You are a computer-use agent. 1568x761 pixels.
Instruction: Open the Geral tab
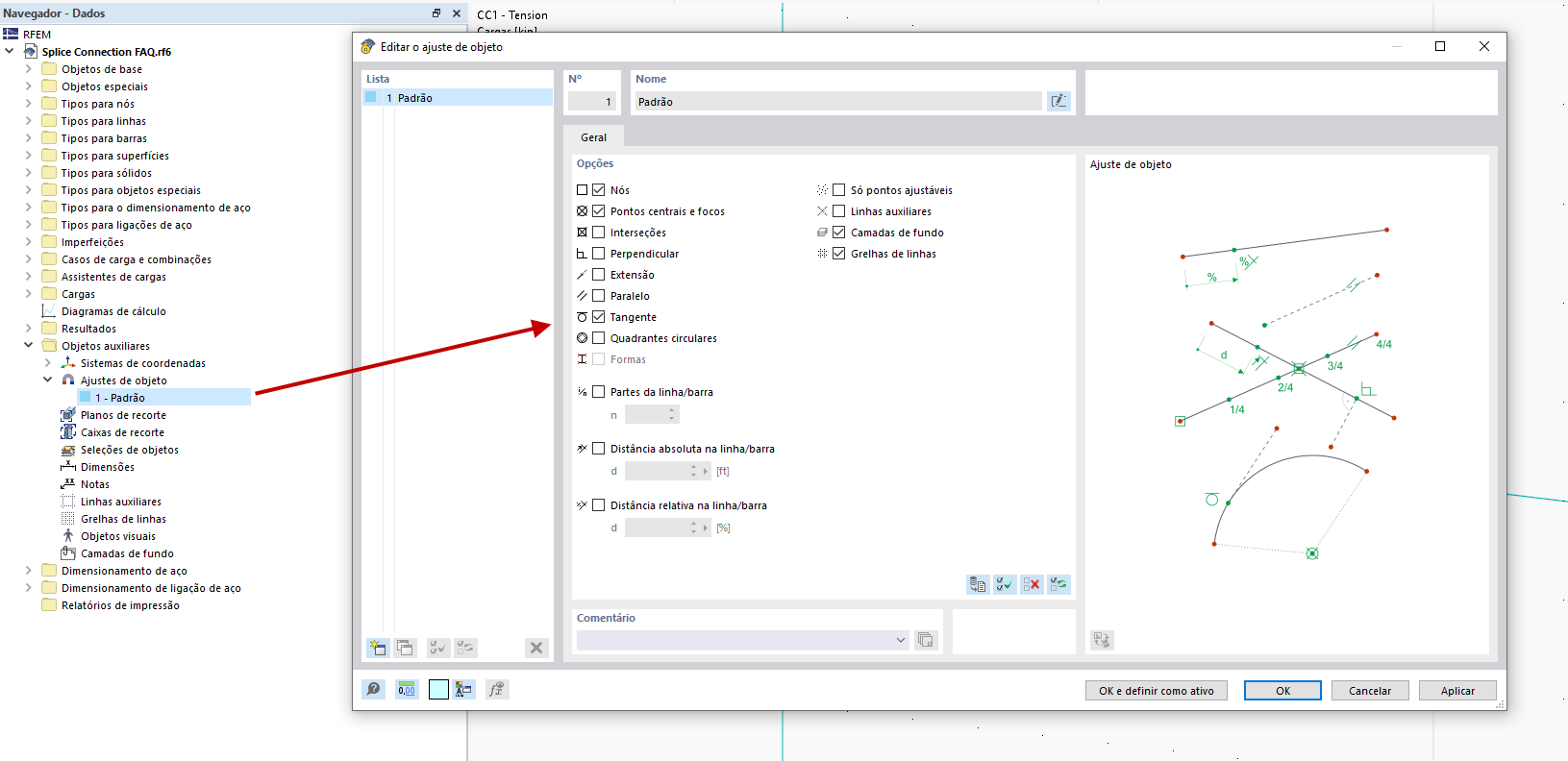pyautogui.click(x=593, y=137)
